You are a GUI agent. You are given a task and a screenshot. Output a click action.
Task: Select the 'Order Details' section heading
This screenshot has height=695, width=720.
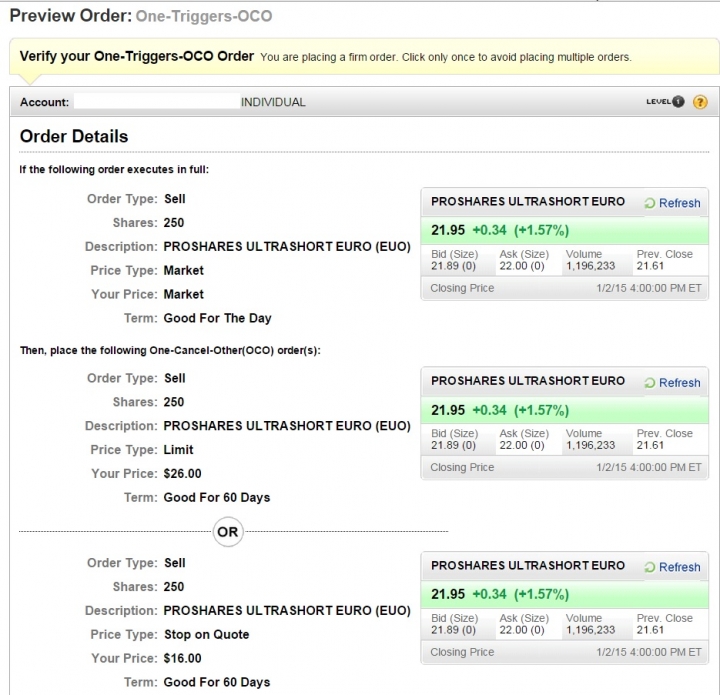pos(74,136)
